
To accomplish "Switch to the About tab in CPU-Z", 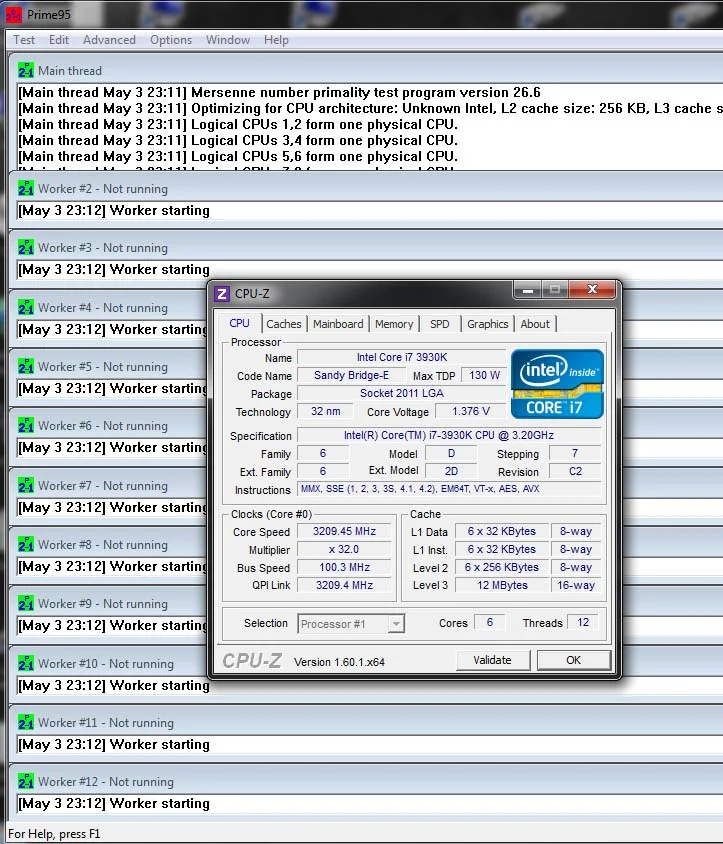I will 535,324.
